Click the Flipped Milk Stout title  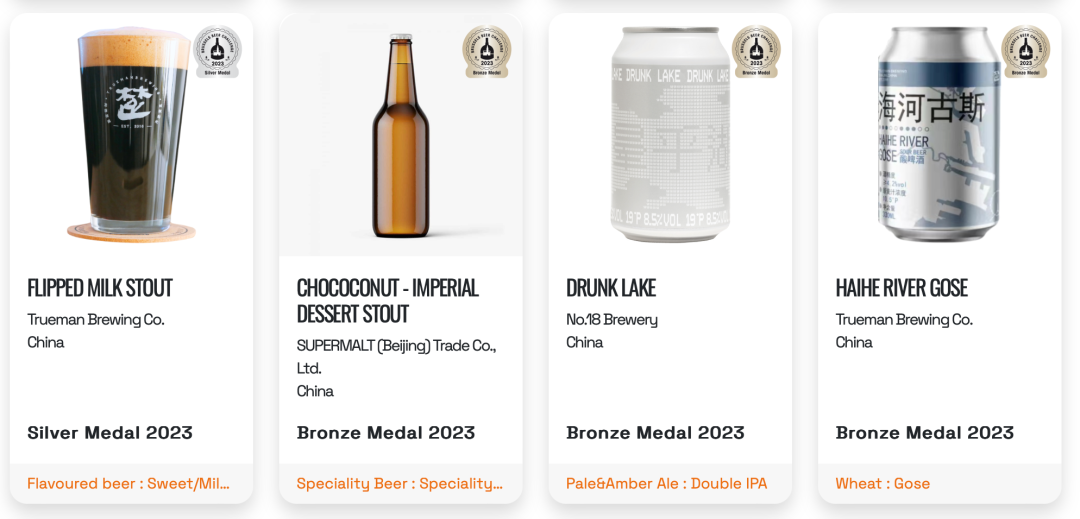(100, 288)
